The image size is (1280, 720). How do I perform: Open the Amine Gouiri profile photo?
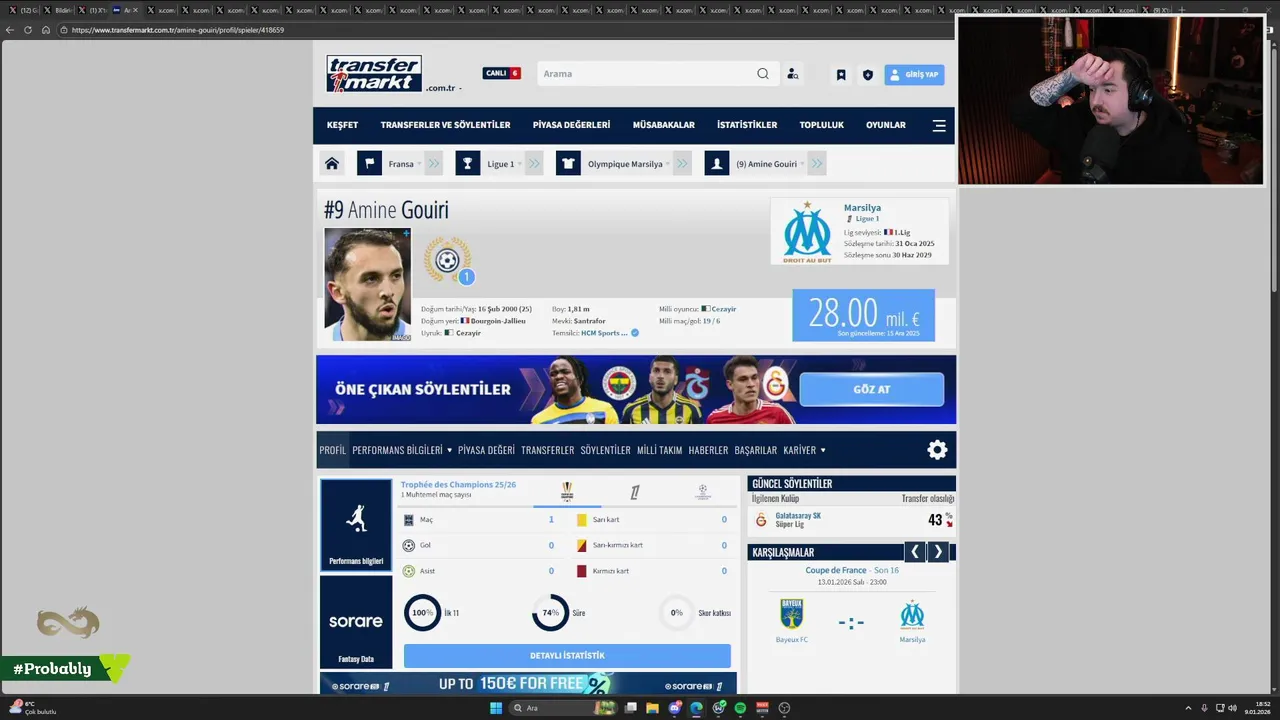coord(367,285)
